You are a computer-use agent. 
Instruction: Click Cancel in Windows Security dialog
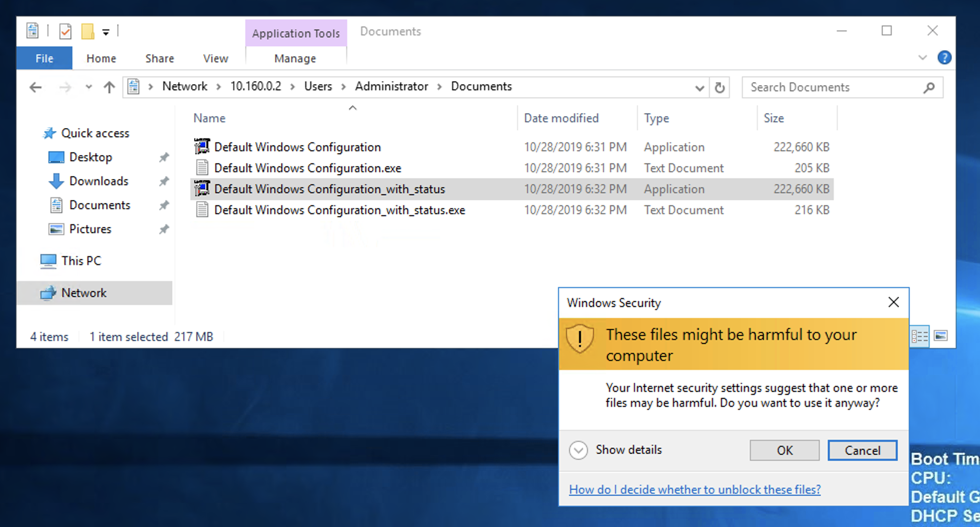[862, 450]
